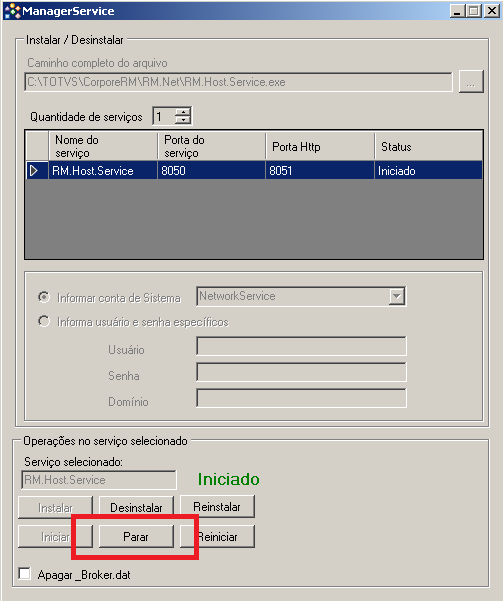The height and width of the screenshot is (601, 503).
Task: Click the Reiniciar button
Action: 217,536
